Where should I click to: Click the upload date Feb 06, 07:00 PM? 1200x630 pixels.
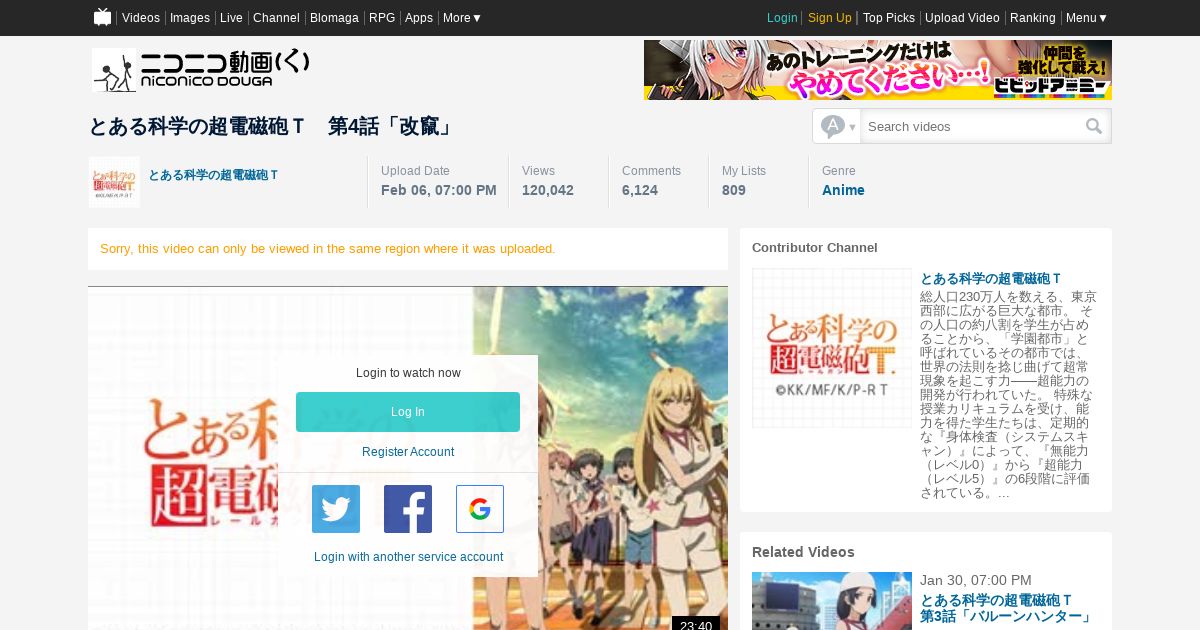pyautogui.click(x=439, y=190)
